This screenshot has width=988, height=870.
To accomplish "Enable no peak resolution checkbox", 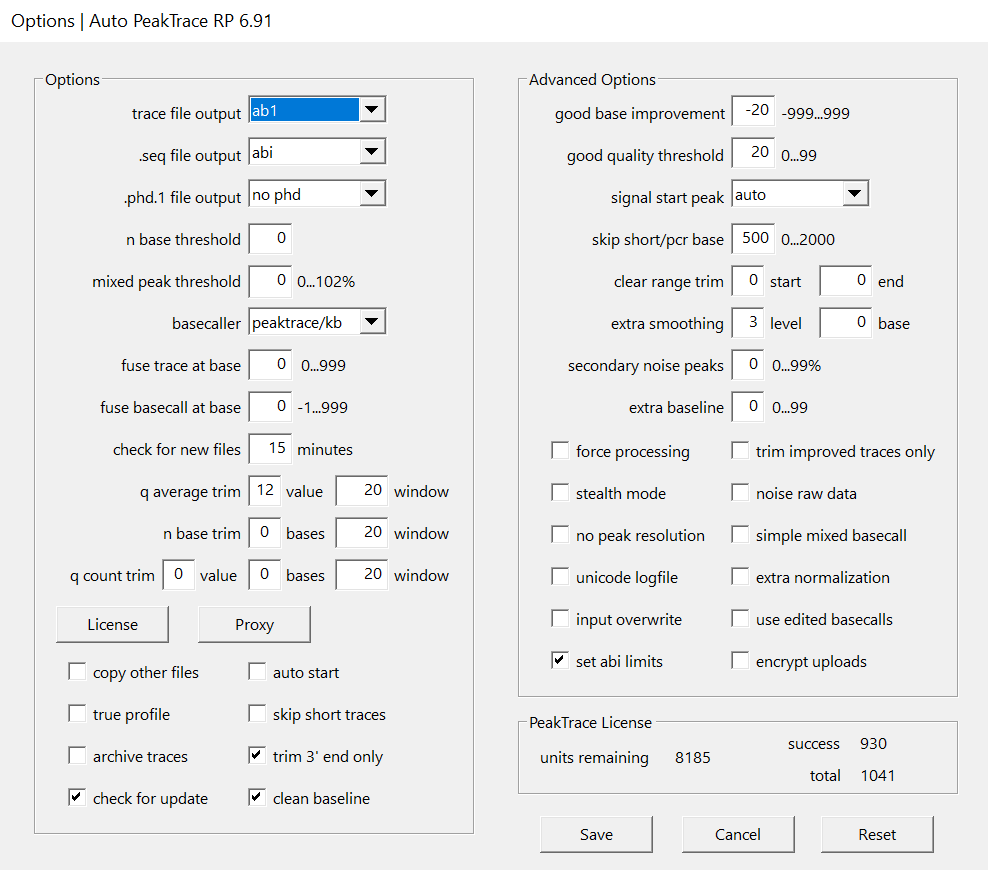I will (x=560, y=535).
